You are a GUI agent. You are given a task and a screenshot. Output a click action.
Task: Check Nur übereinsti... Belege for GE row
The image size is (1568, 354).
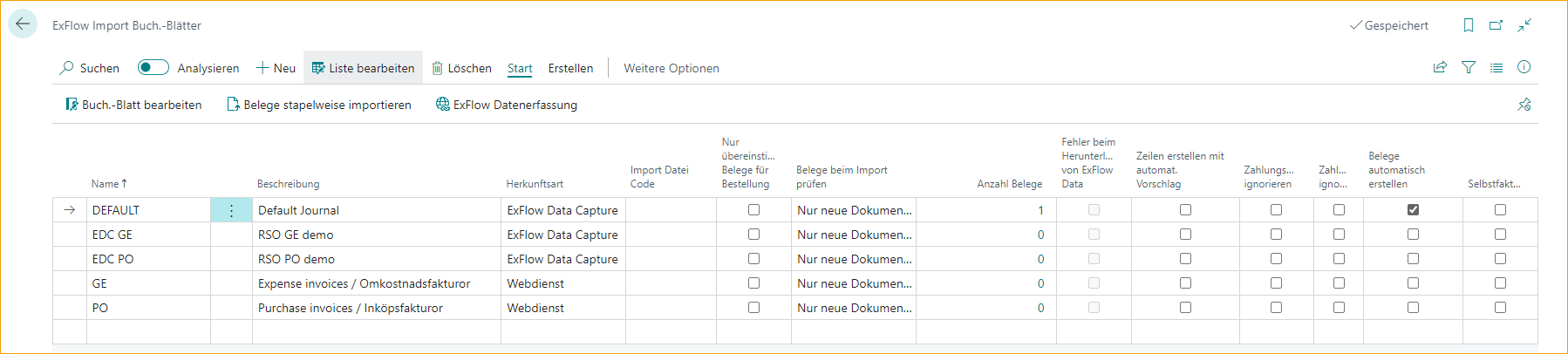pos(753,283)
